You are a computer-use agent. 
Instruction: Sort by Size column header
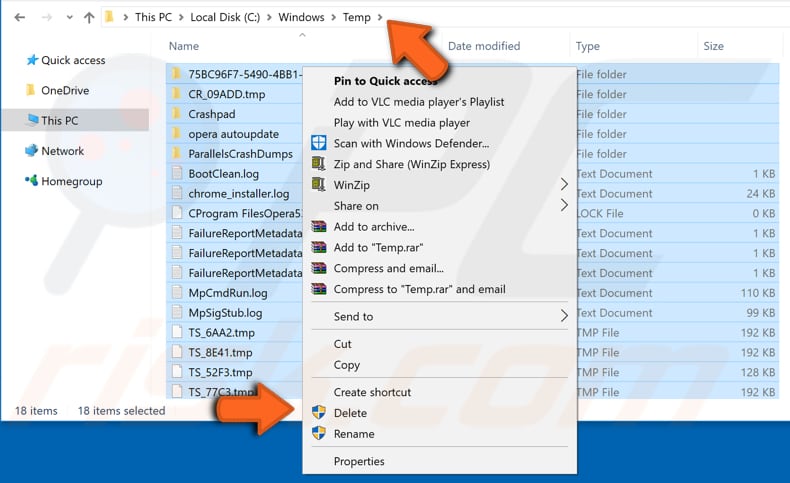713,46
